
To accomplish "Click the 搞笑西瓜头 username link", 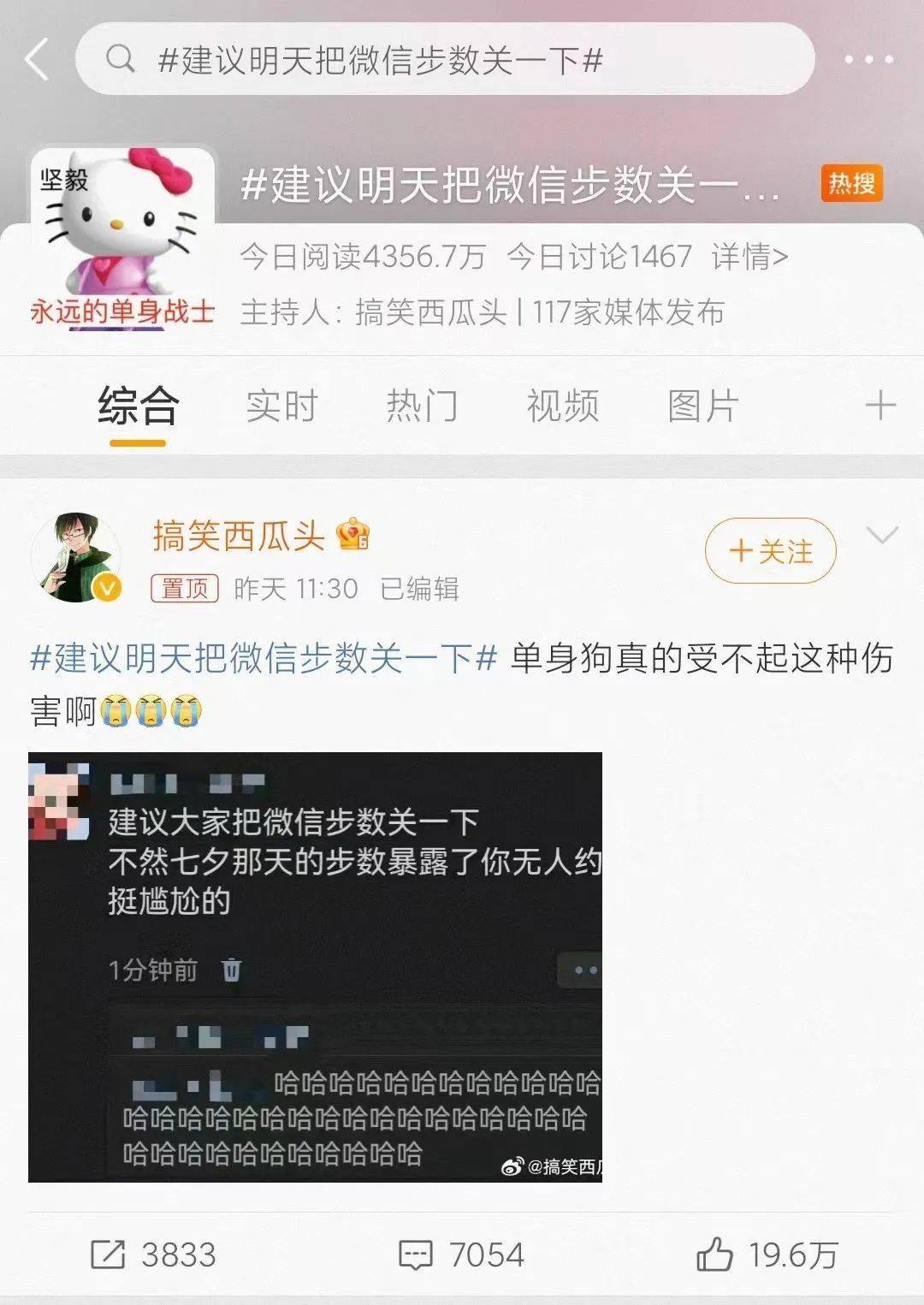I will click(239, 536).
